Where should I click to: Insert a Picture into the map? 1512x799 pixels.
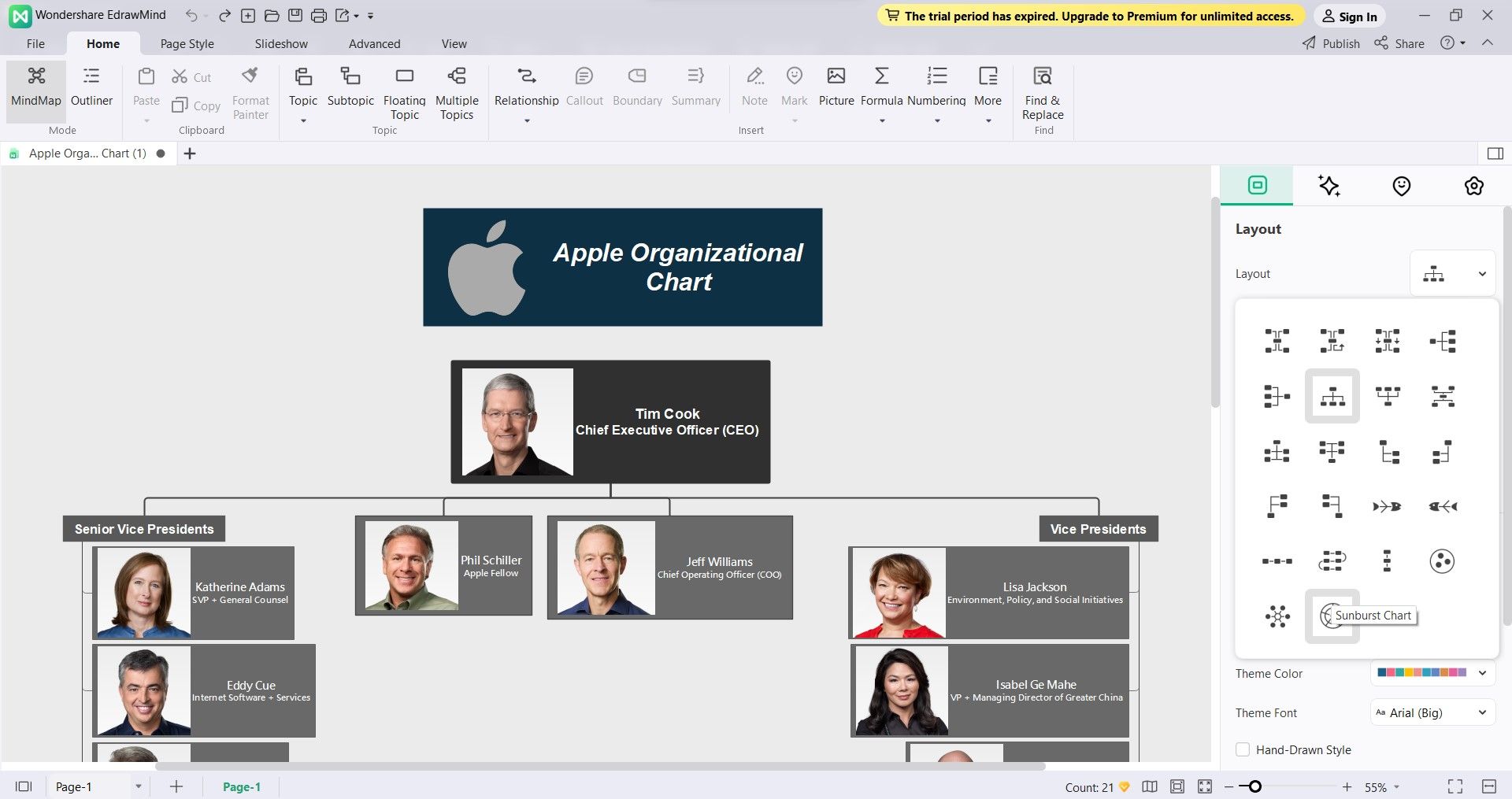point(836,87)
